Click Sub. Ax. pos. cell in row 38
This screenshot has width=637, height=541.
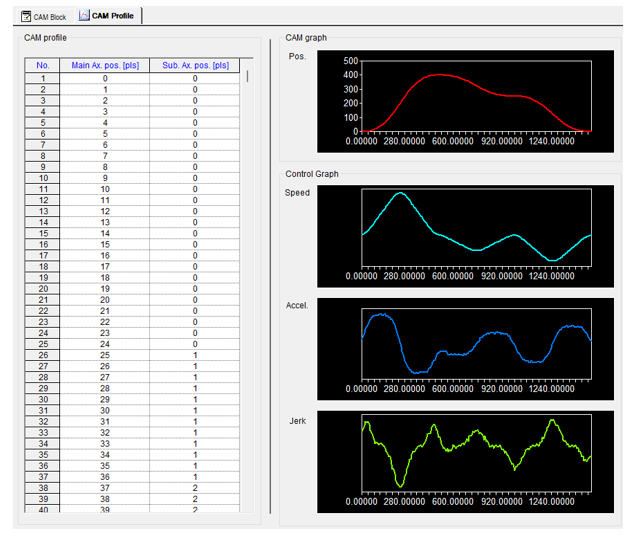pyautogui.click(x=195, y=488)
